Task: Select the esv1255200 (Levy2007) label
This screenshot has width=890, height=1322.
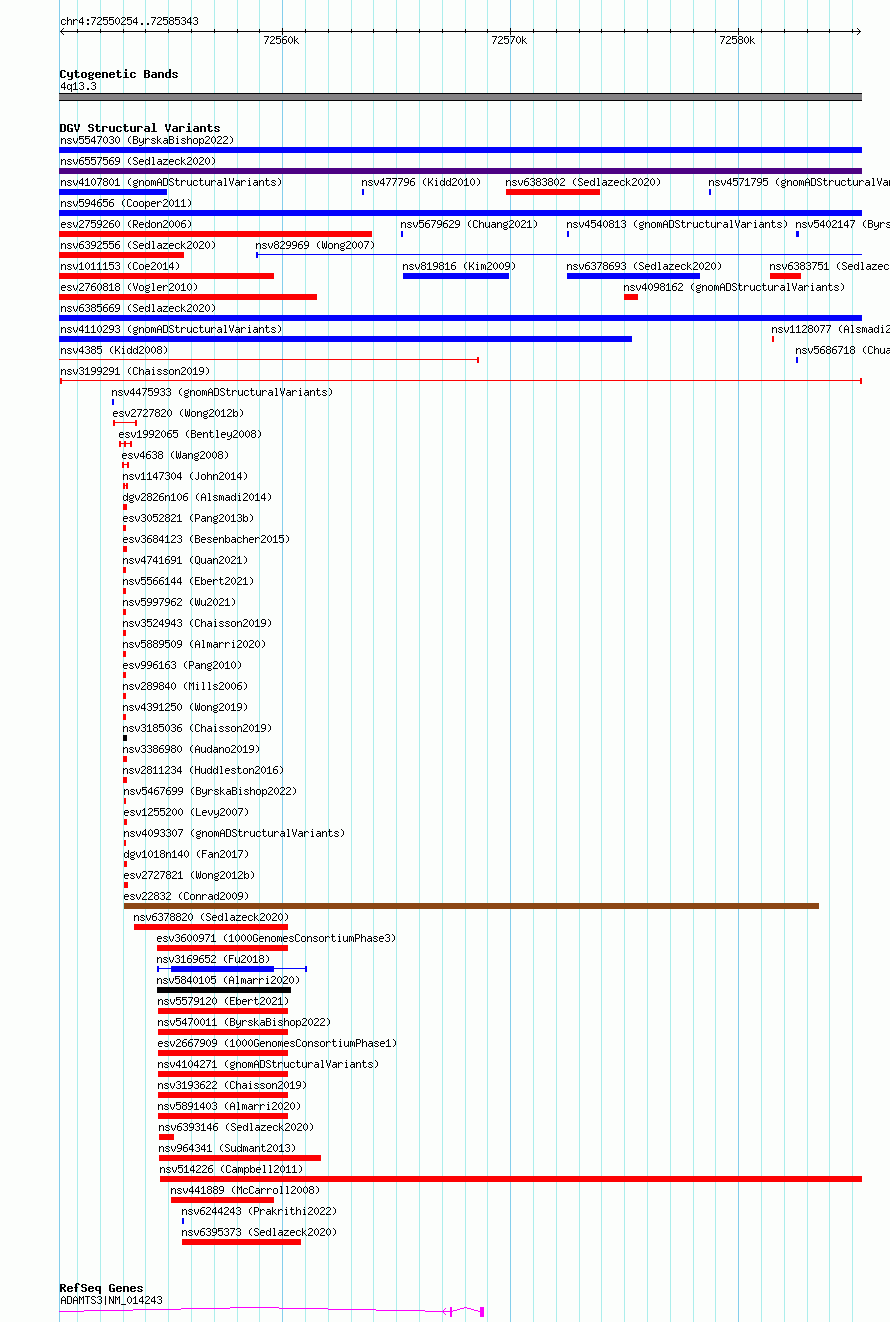Action: tap(186, 813)
